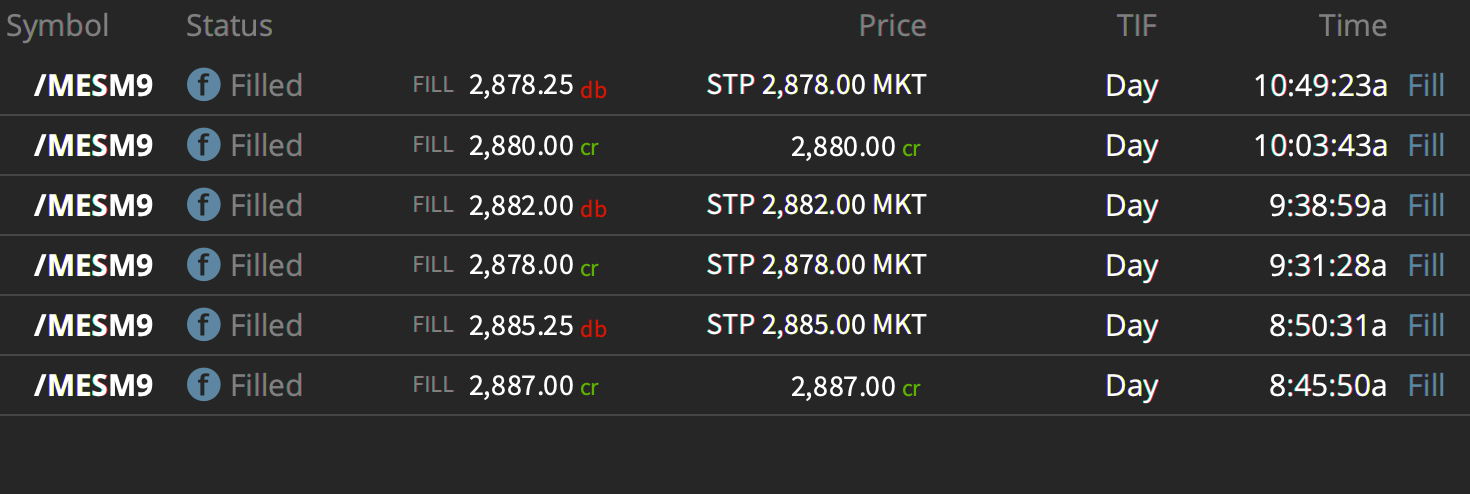Open the Fill link for 10:03:43a order
This screenshot has width=1470, height=494.
click(1426, 146)
